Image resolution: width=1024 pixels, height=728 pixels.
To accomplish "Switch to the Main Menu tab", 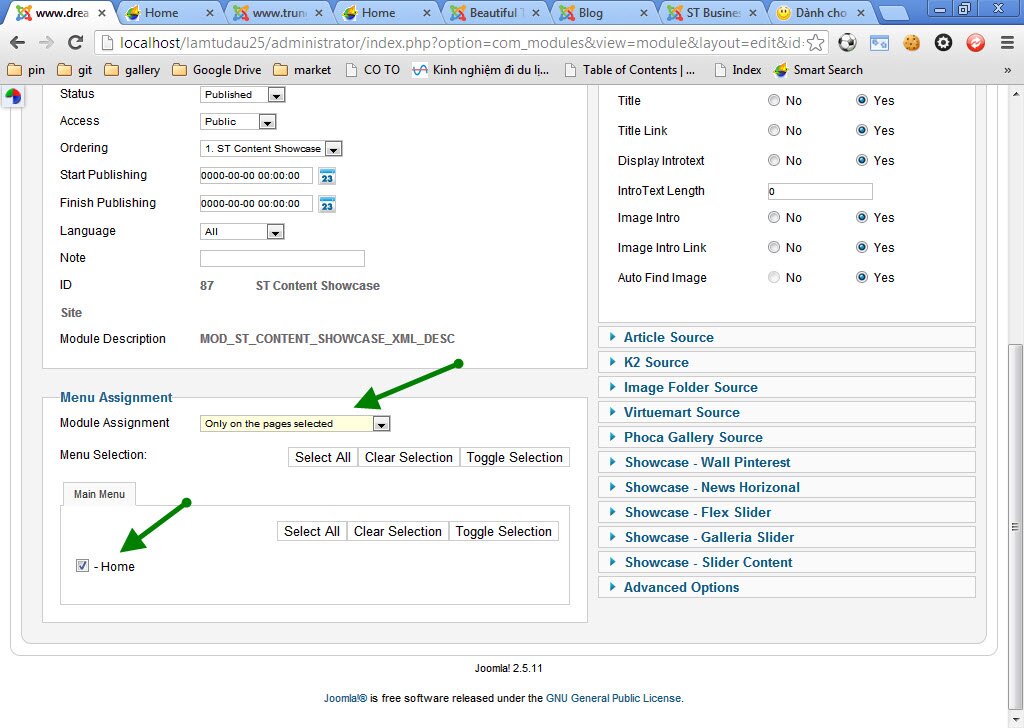I will coord(99,493).
